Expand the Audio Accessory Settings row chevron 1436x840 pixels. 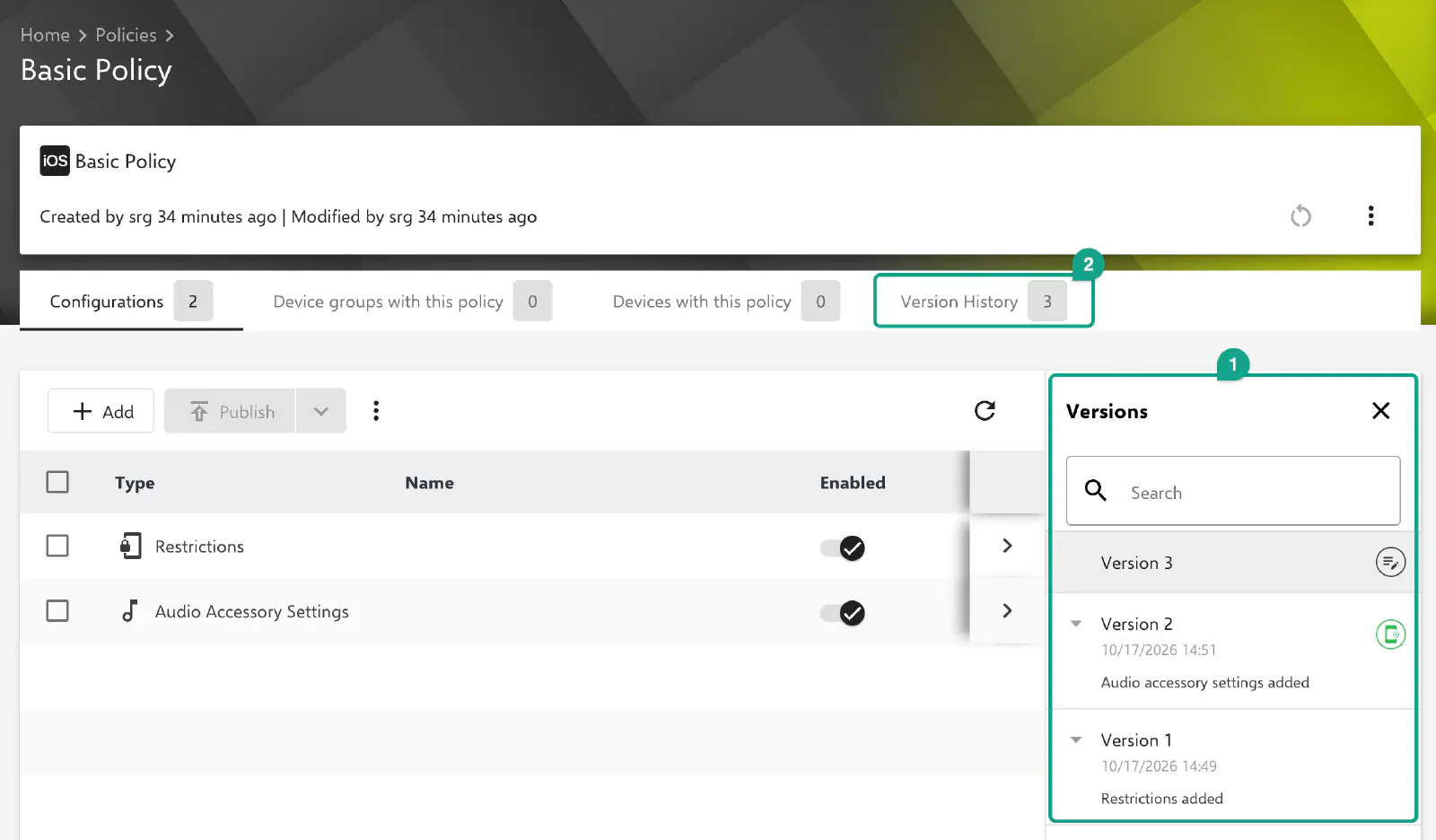(x=1007, y=611)
